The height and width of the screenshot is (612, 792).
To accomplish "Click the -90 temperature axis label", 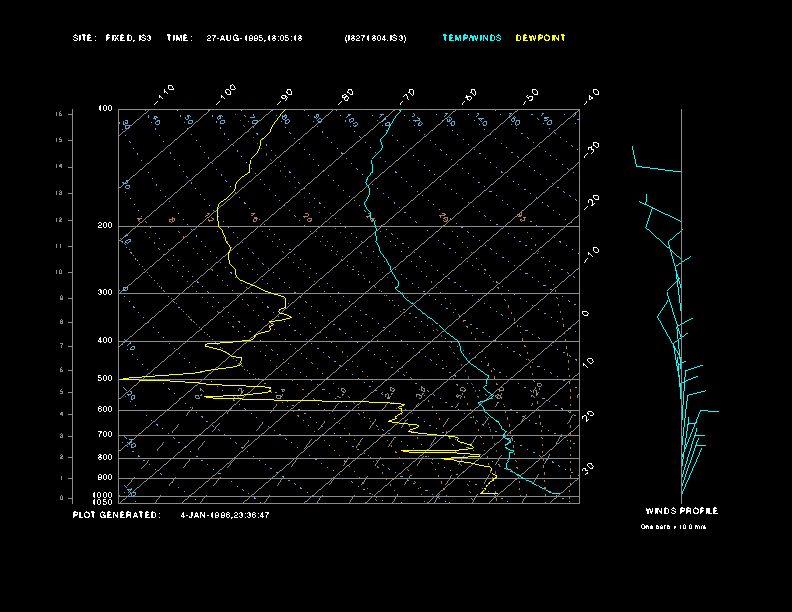I will click(285, 97).
